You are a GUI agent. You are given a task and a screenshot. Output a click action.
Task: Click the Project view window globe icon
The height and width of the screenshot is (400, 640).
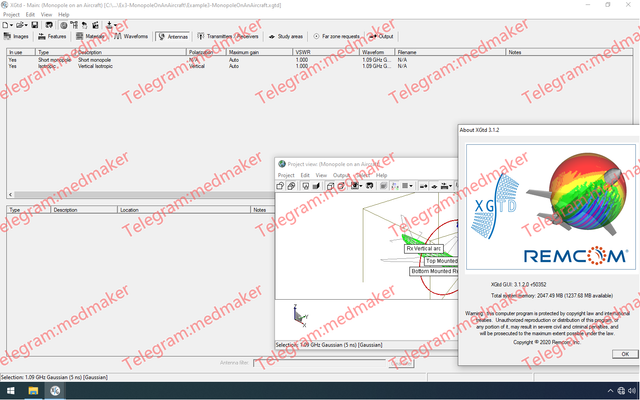click(282, 164)
